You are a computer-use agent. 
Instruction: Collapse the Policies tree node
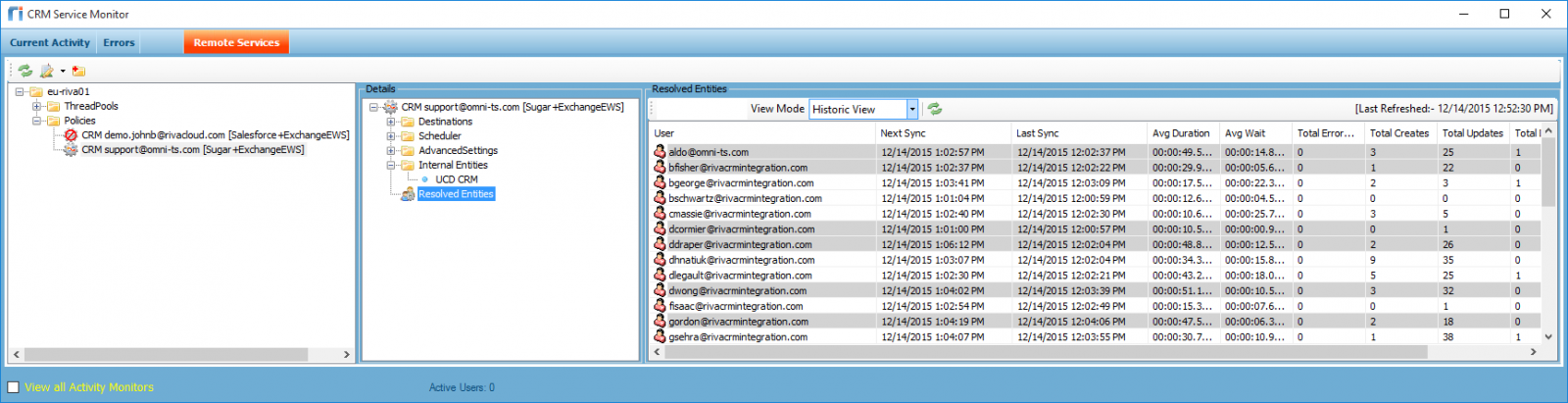tap(36, 121)
